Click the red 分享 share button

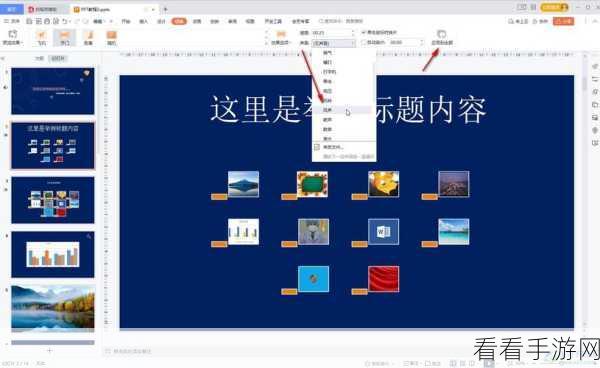[563, 21]
